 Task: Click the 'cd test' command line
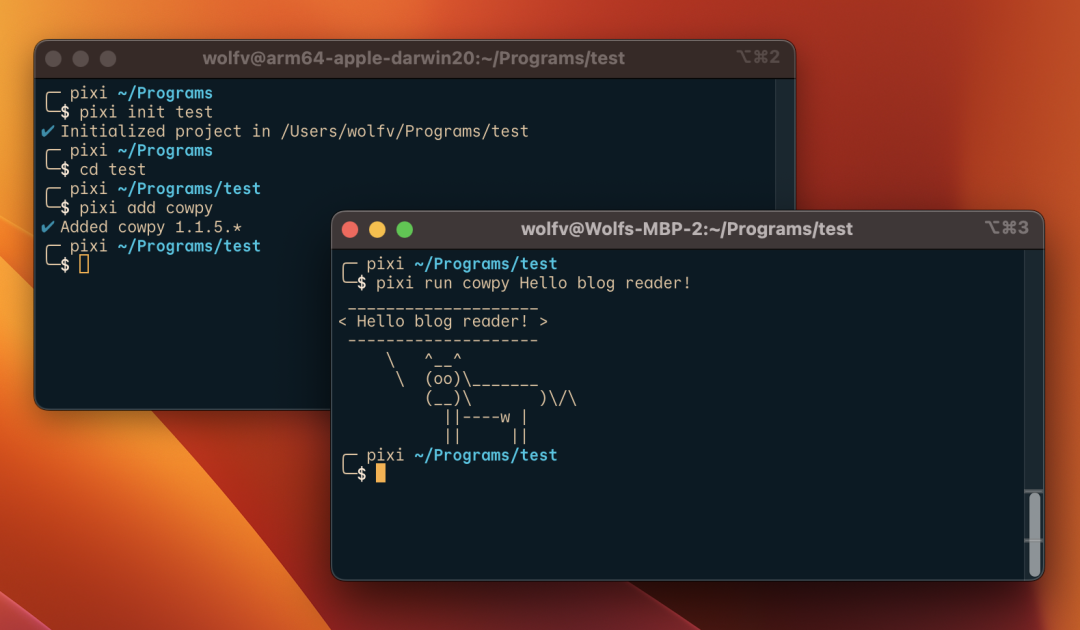coord(112,169)
